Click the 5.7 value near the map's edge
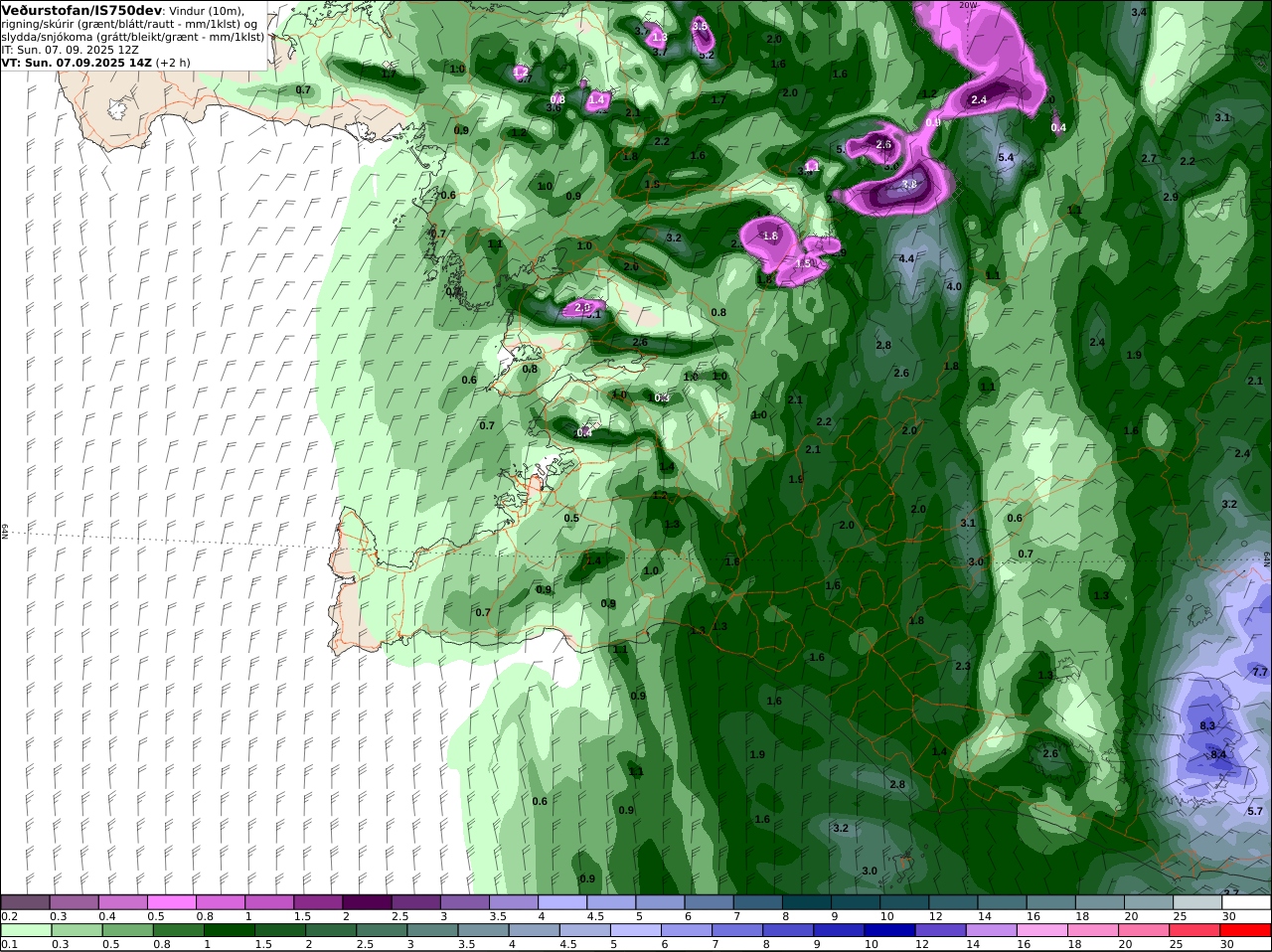The width and height of the screenshot is (1272, 952). coord(1255,811)
